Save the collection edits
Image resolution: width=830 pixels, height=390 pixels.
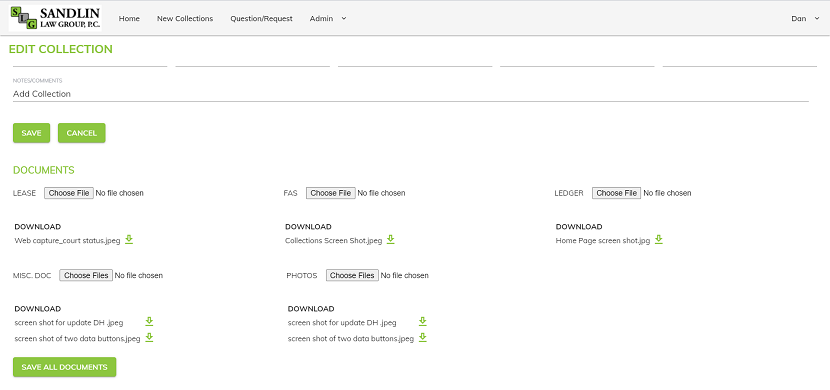coord(31,133)
